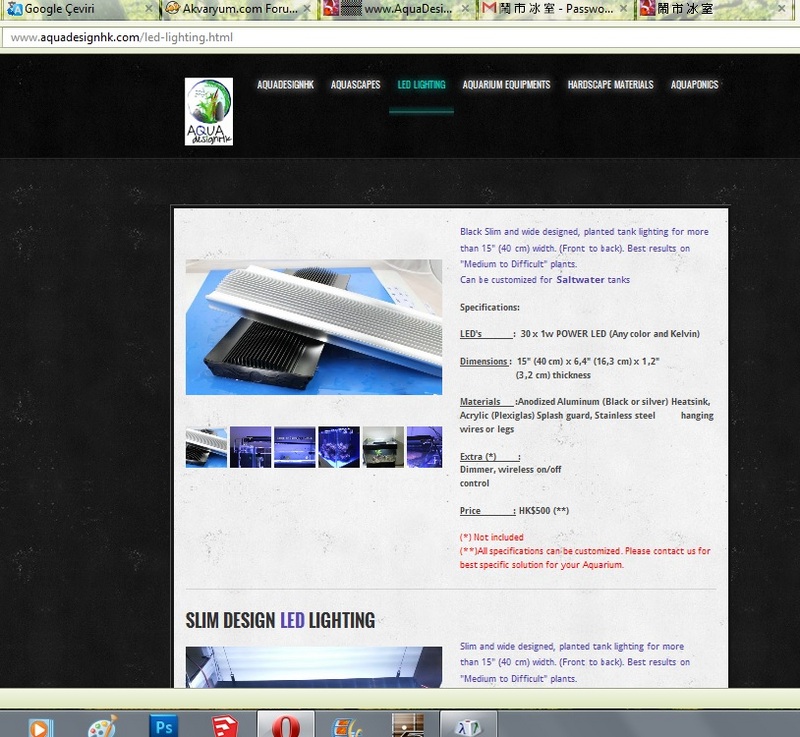
Task: Click the lambda cube icon in the taskbar
Action: [x=469, y=726]
